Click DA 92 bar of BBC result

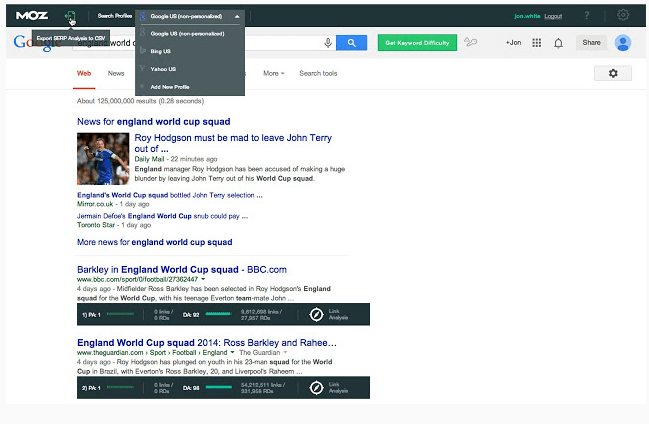(x=218, y=314)
